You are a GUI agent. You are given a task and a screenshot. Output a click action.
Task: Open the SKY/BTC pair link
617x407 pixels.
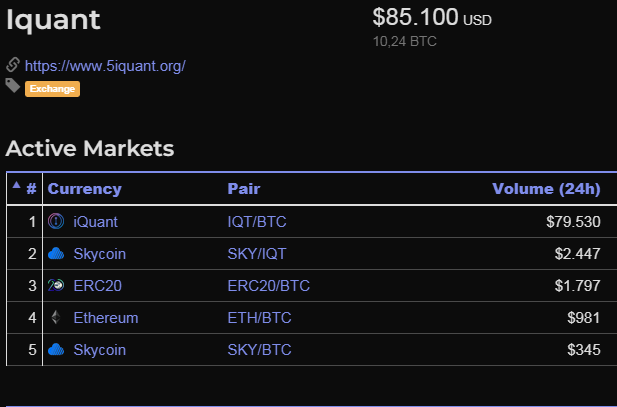[258, 350]
